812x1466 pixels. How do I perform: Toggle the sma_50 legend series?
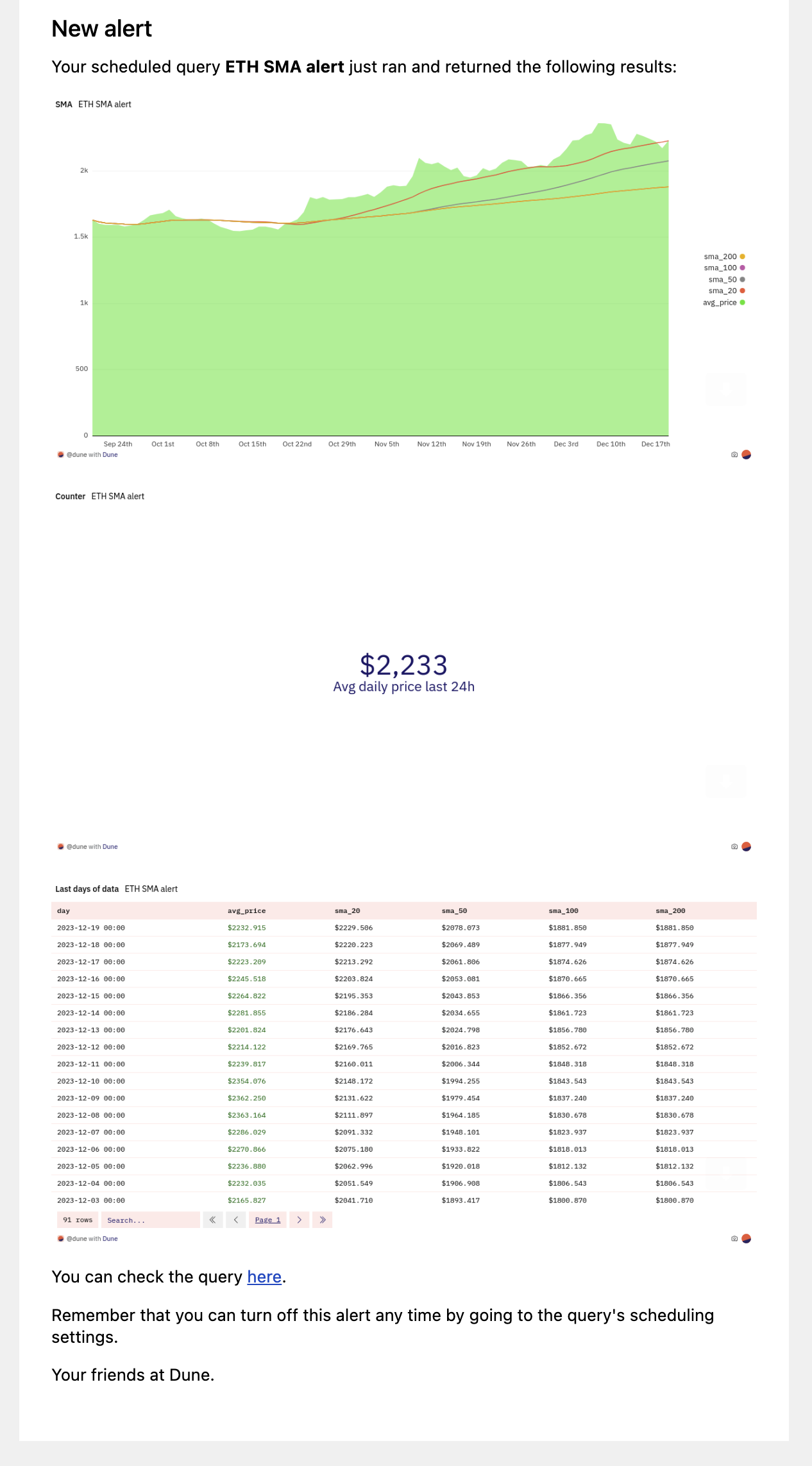click(x=727, y=280)
